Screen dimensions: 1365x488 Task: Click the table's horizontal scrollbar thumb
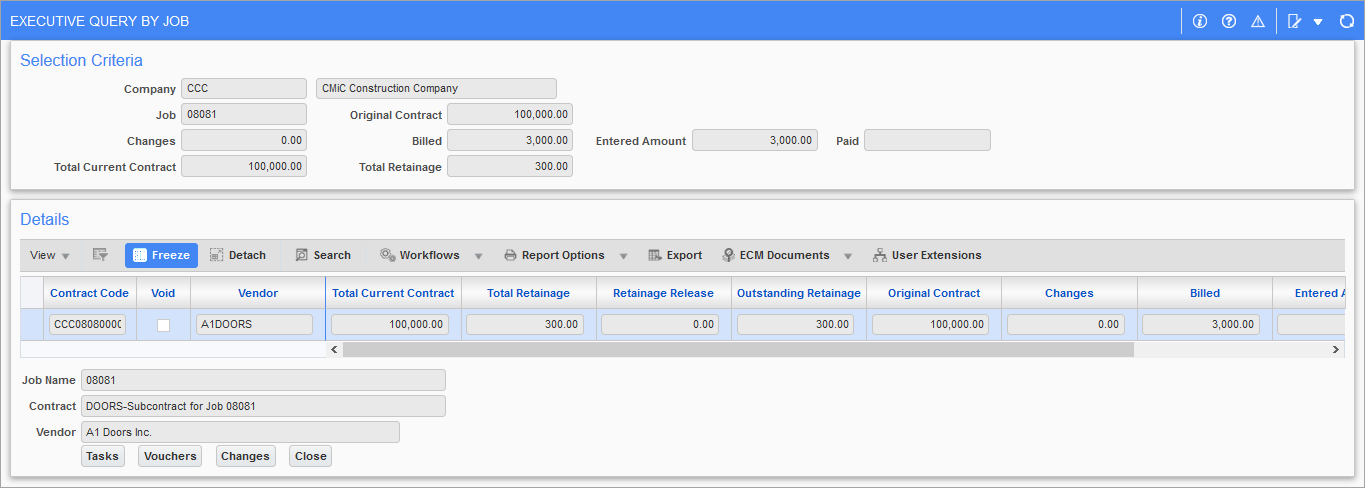[x=738, y=350]
